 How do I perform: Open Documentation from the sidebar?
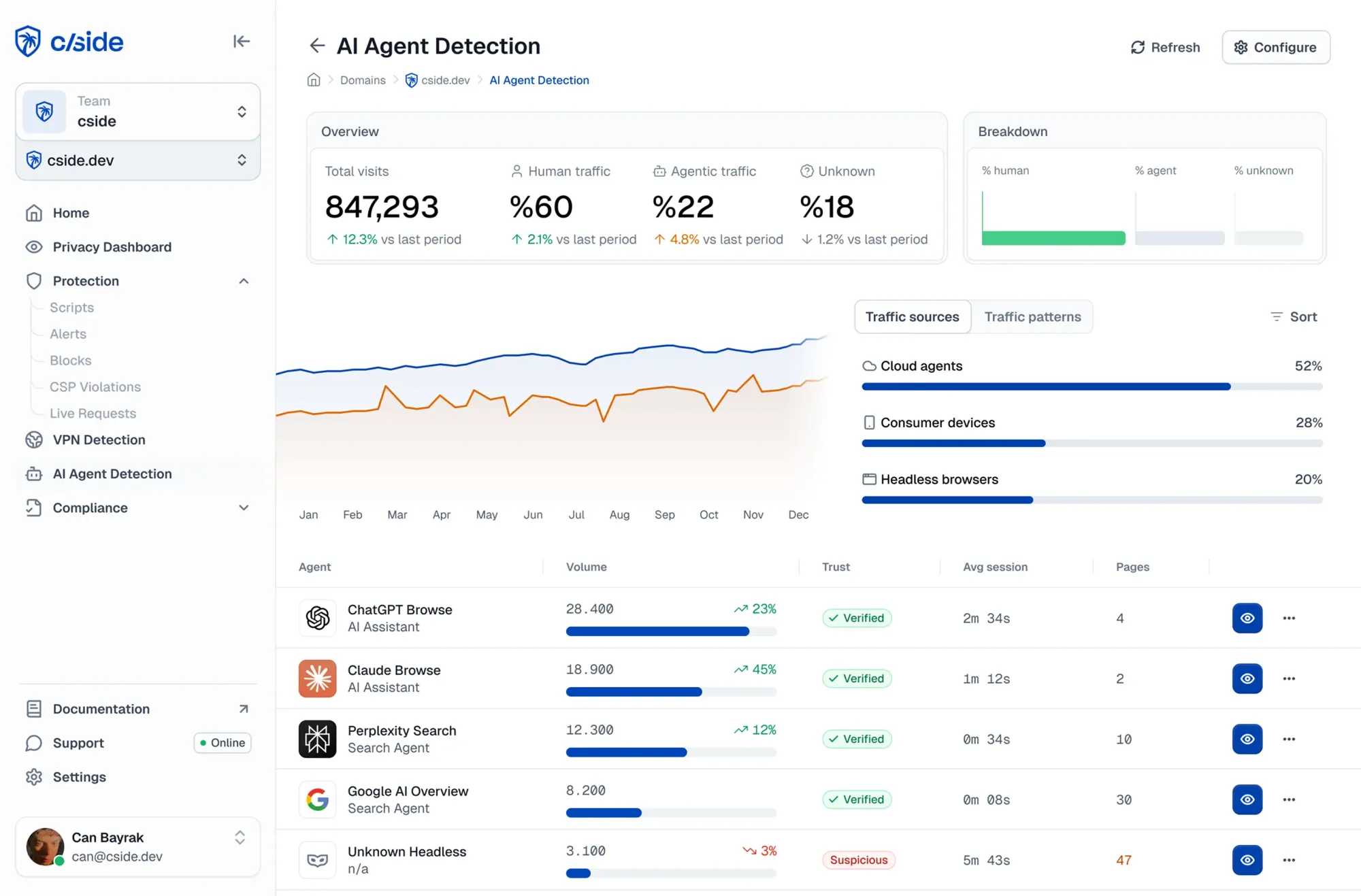click(101, 709)
